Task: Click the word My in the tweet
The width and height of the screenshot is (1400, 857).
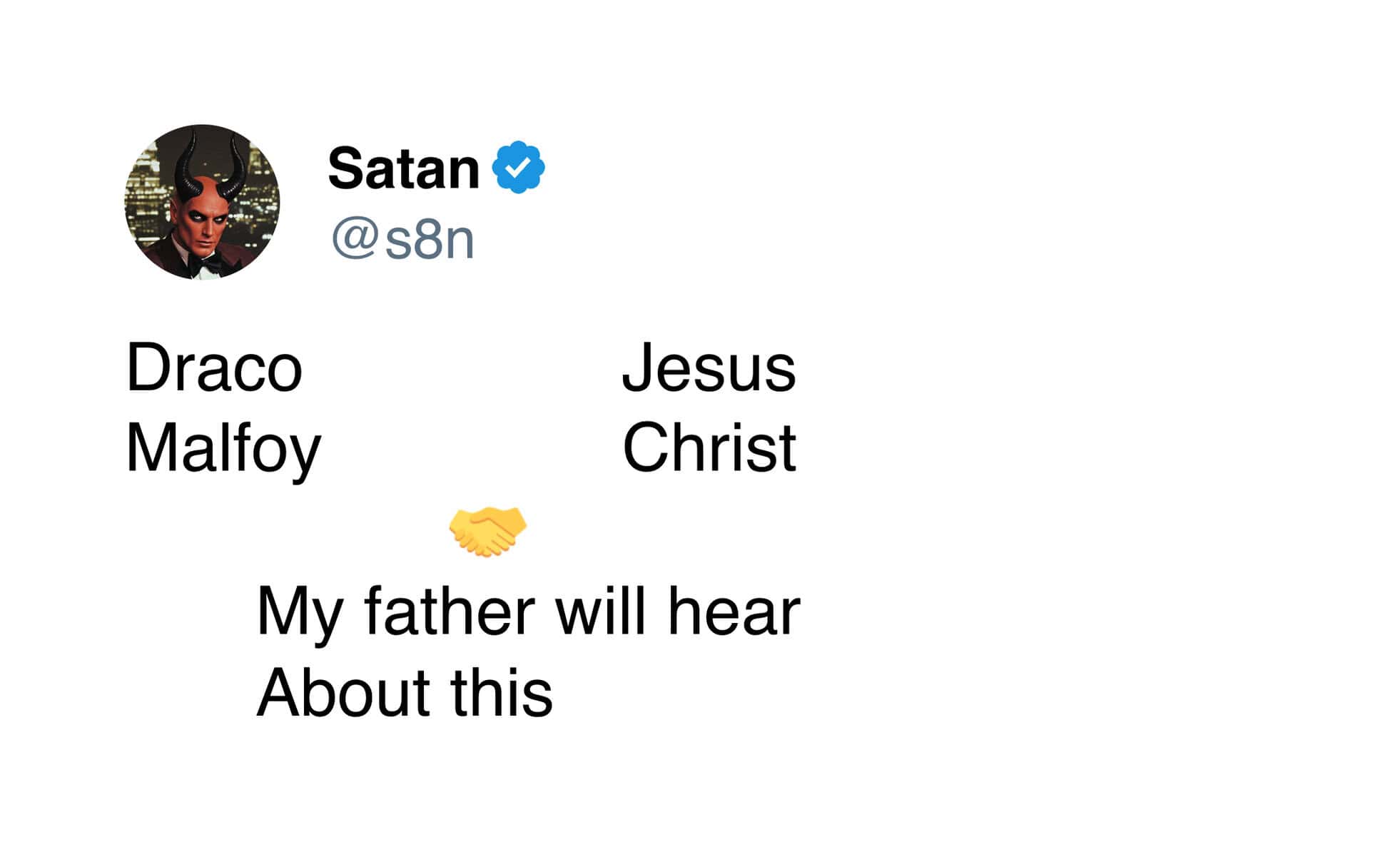Action: pos(298,614)
